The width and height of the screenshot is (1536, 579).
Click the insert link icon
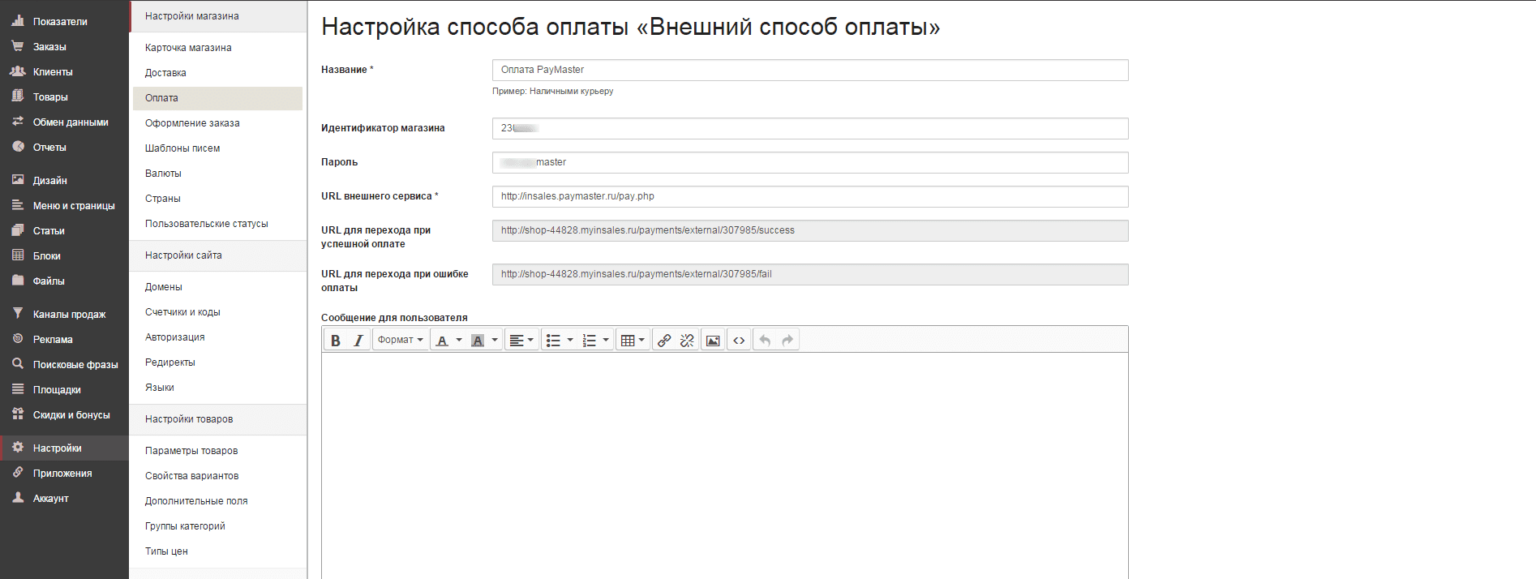tap(664, 340)
